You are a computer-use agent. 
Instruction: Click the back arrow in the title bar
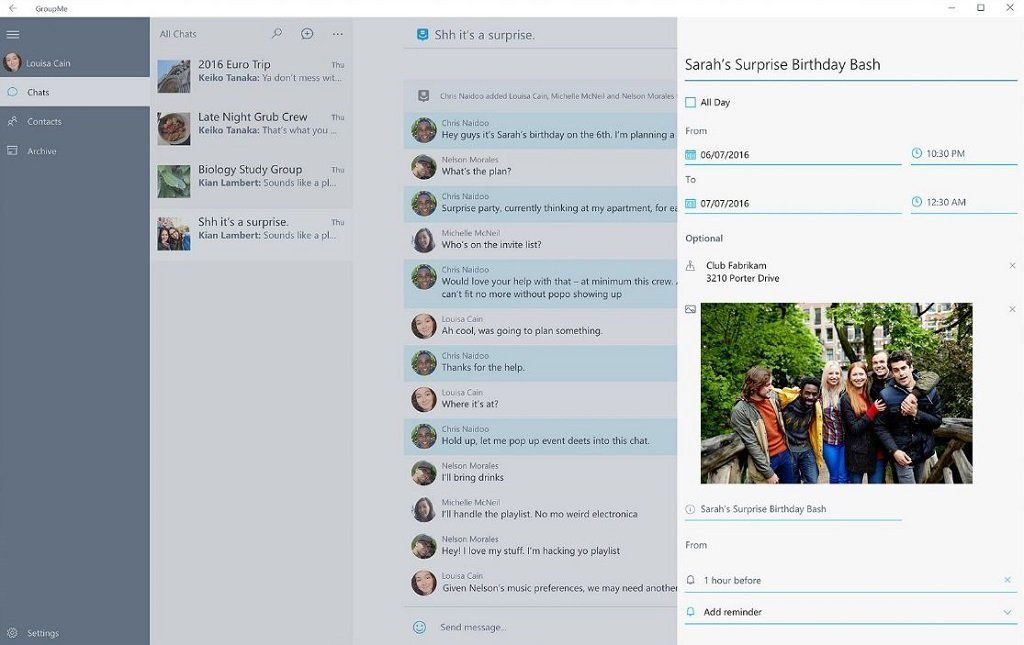(x=11, y=7)
